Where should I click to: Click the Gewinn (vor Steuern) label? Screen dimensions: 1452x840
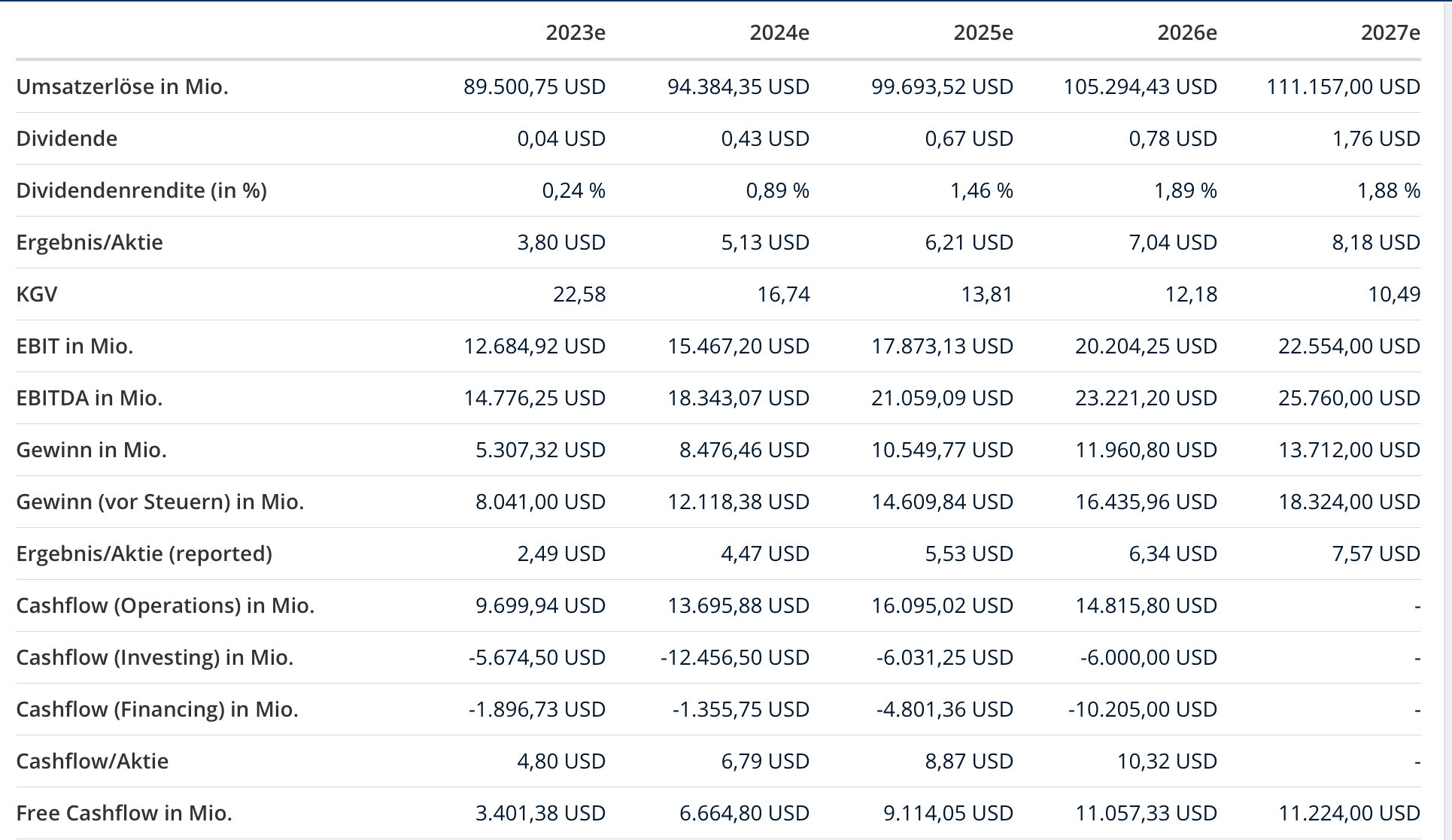[159, 502]
